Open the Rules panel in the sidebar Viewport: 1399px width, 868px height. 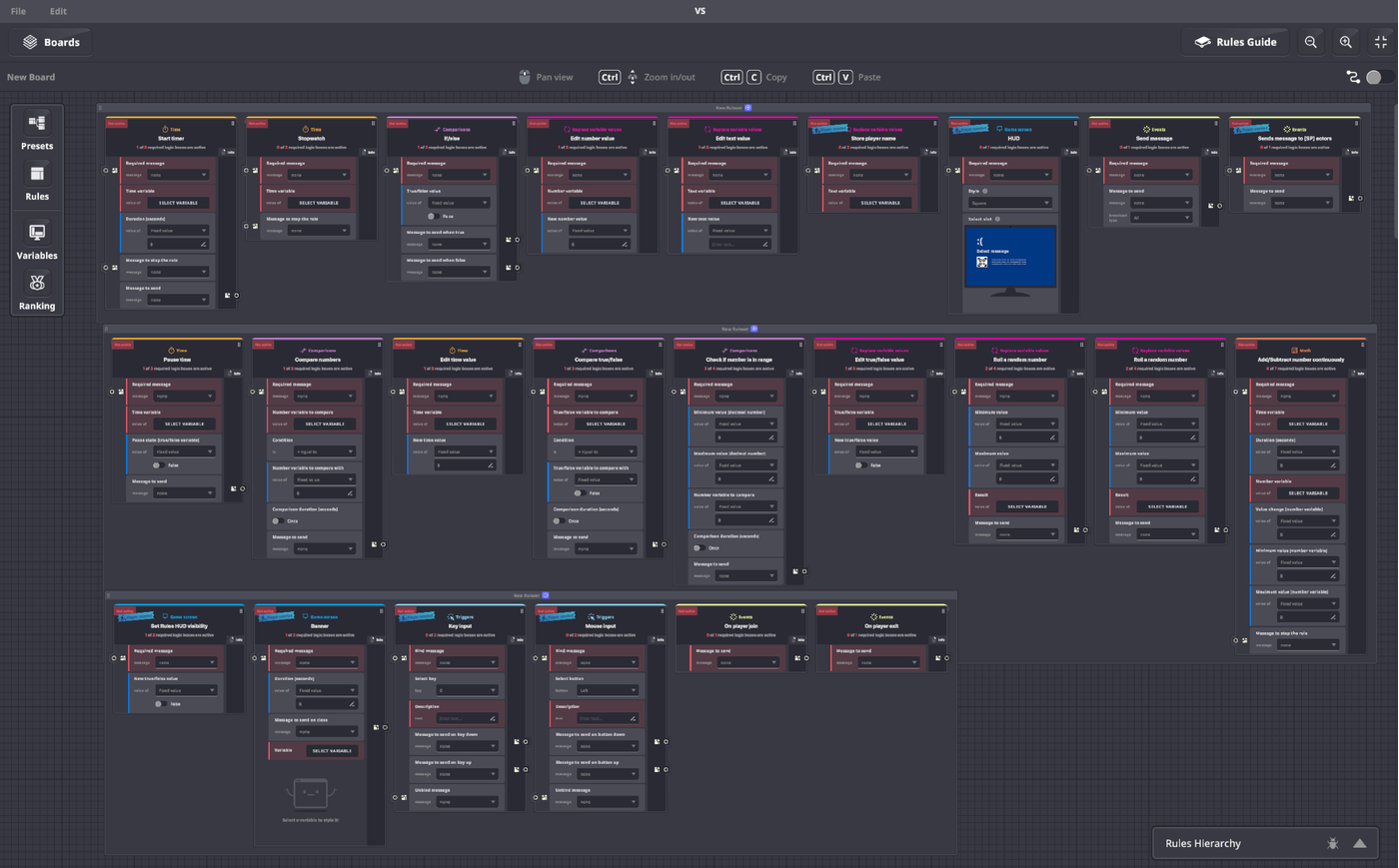(37, 183)
